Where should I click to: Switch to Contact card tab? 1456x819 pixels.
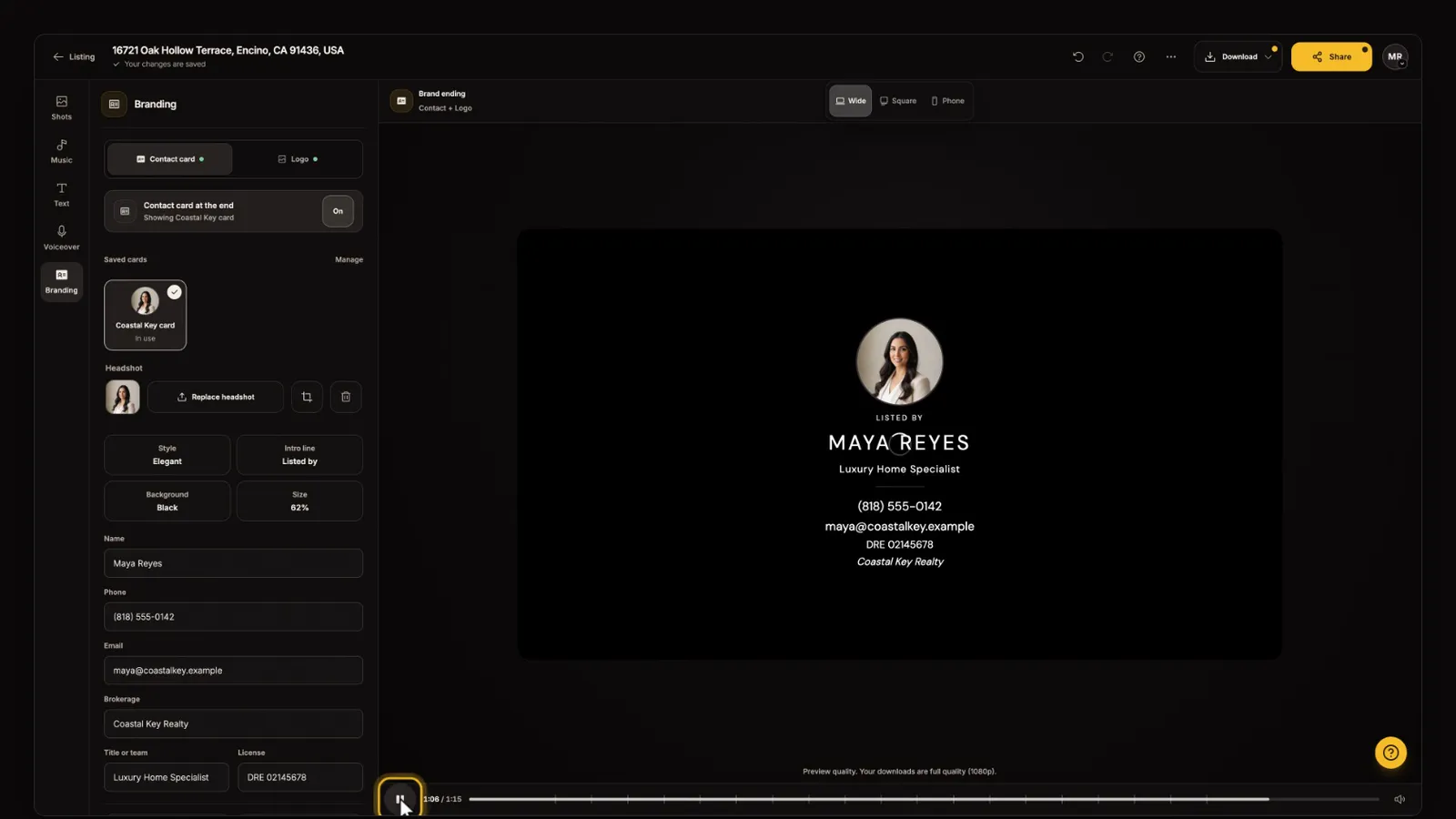(x=170, y=159)
